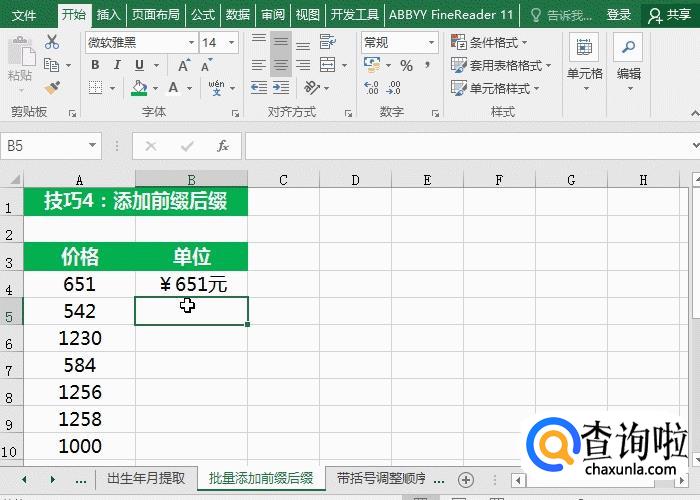Decrease font size with smaller A
The width and height of the screenshot is (700, 500).
point(206,65)
